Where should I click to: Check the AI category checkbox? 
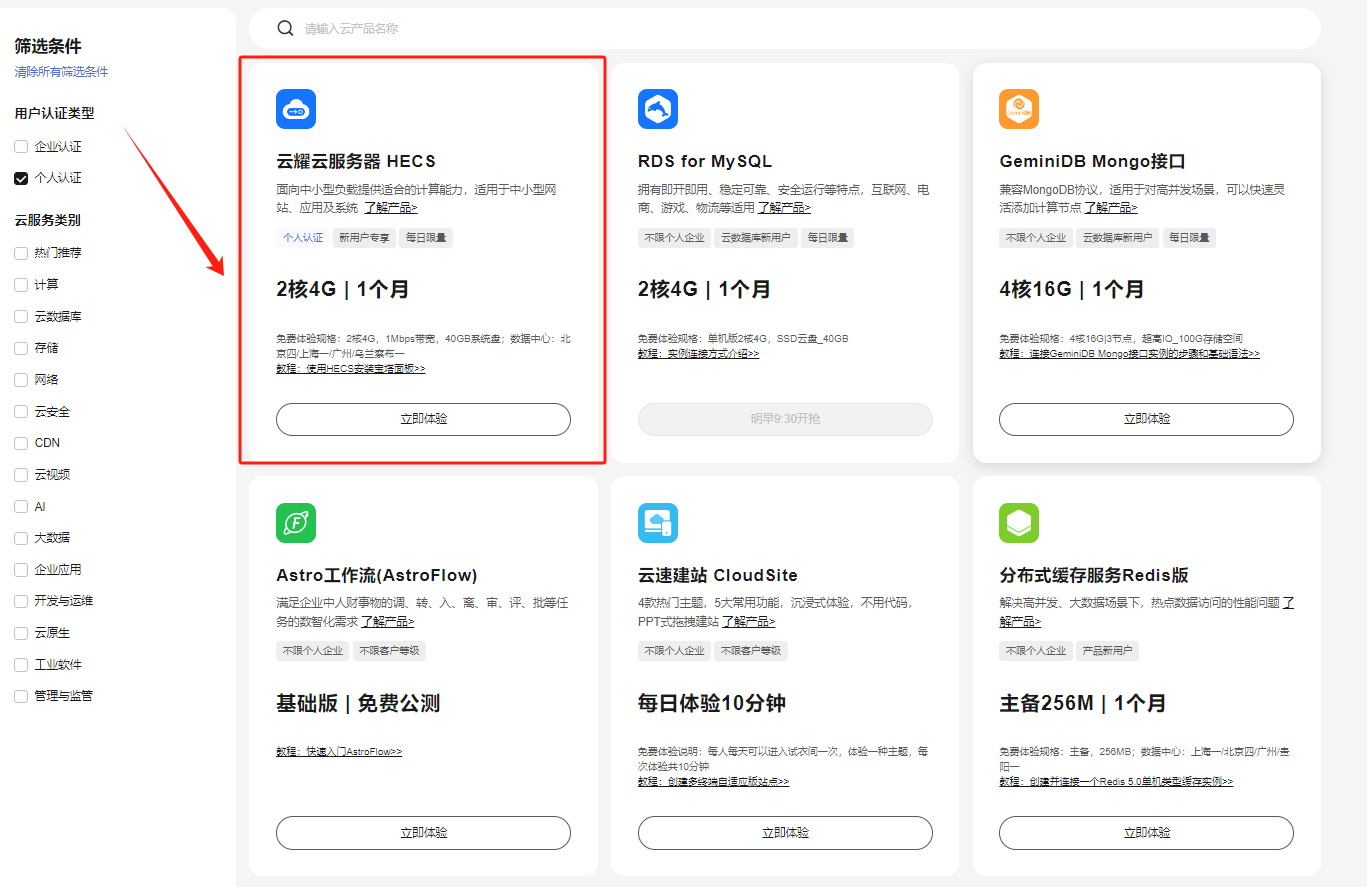(x=20, y=506)
